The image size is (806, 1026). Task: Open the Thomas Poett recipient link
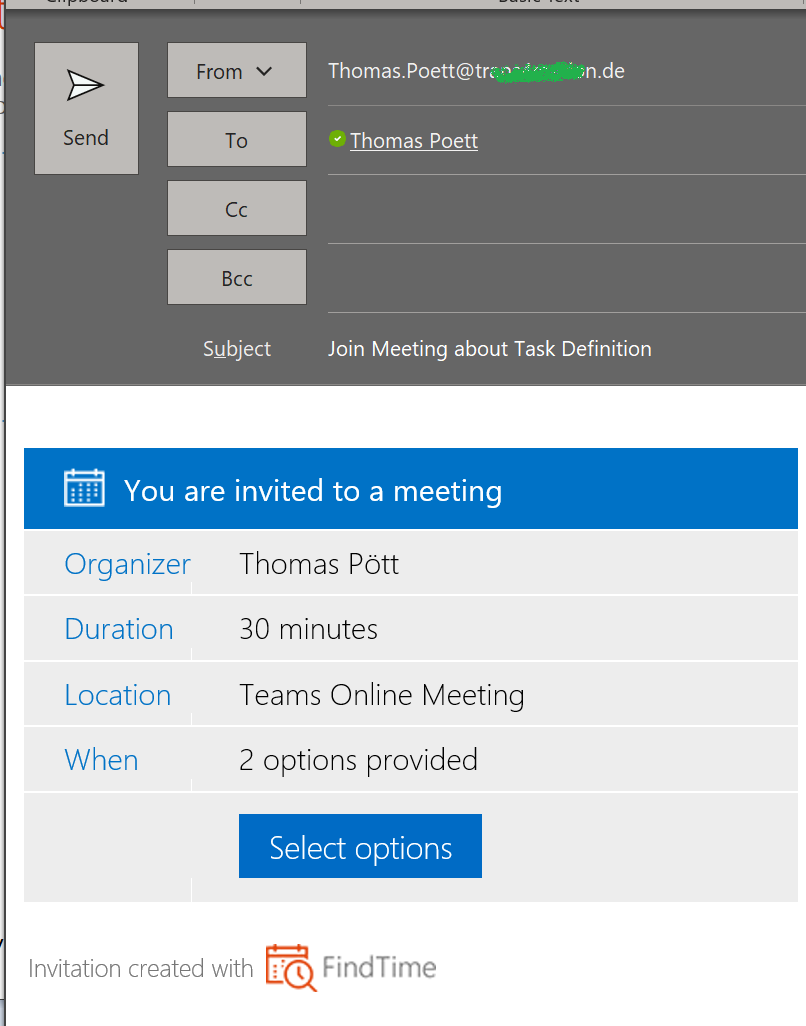[413, 140]
